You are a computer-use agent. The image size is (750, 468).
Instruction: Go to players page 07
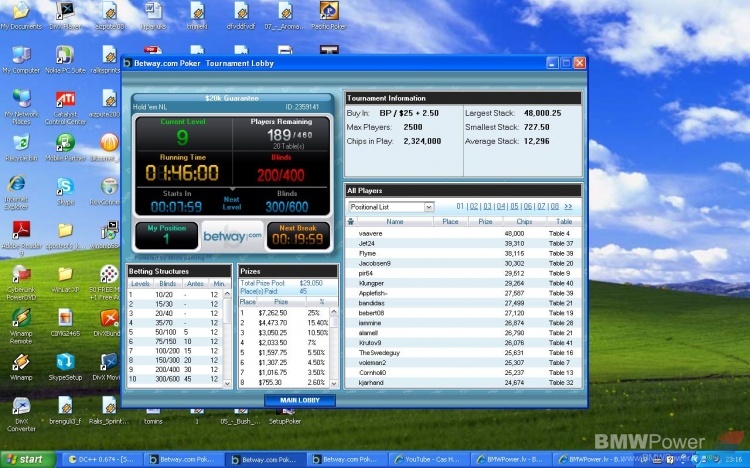pyautogui.click(x=540, y=206)
